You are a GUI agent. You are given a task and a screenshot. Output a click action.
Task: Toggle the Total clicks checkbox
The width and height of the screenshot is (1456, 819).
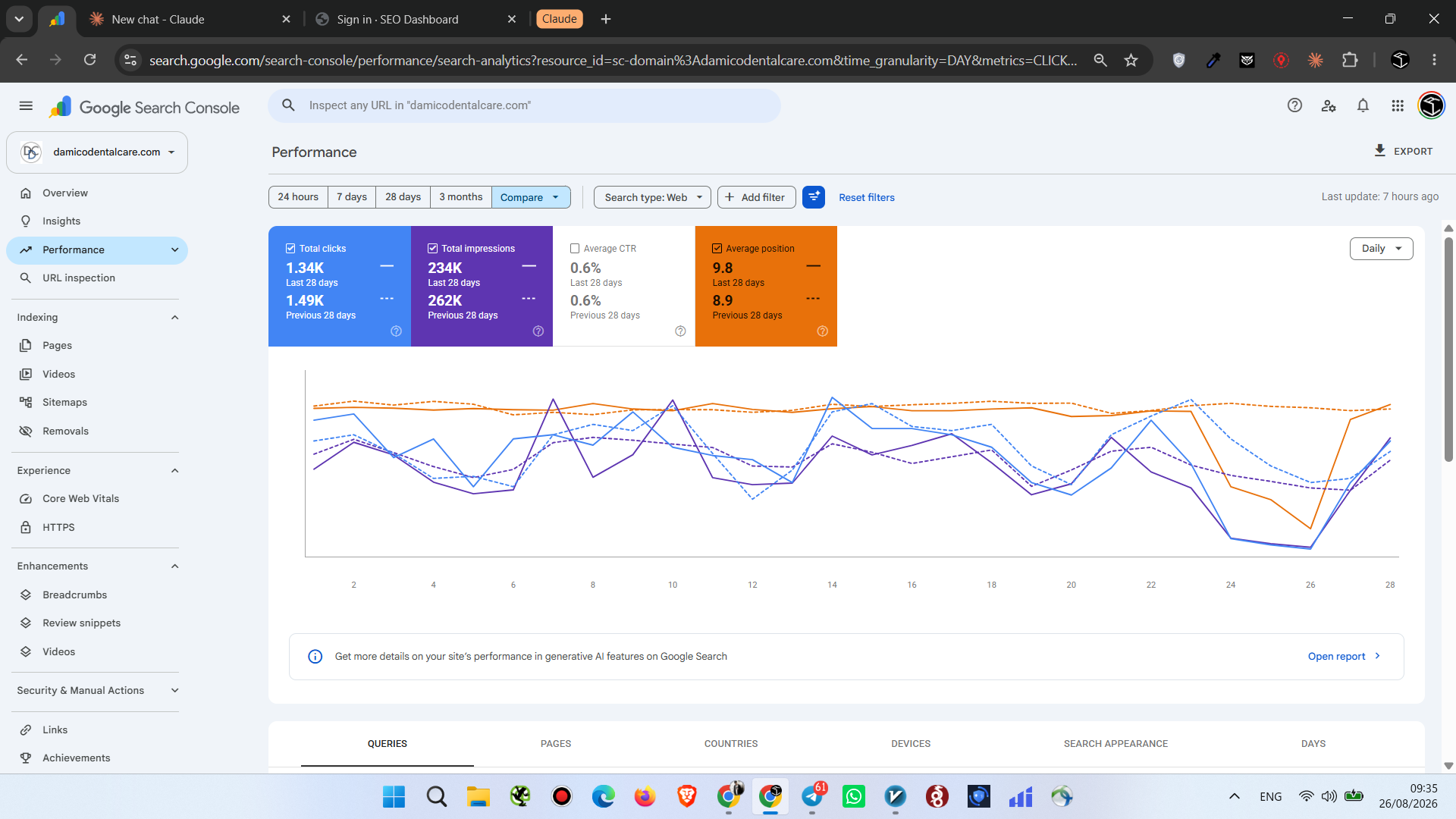click(290, 249)
